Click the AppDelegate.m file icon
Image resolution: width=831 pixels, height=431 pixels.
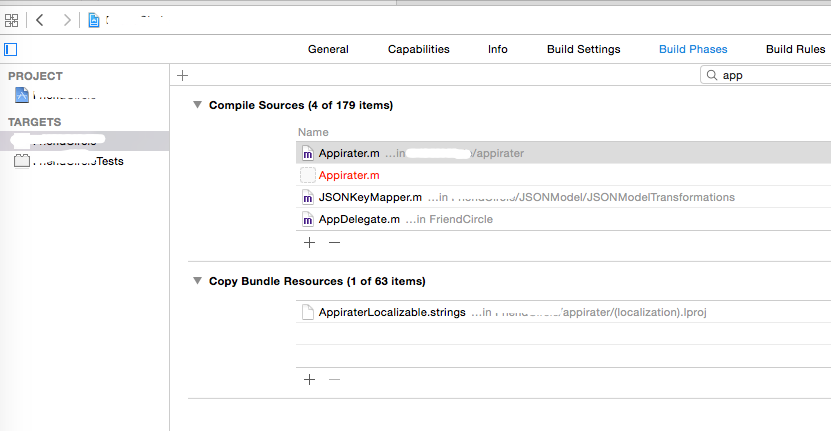point(307,219)
